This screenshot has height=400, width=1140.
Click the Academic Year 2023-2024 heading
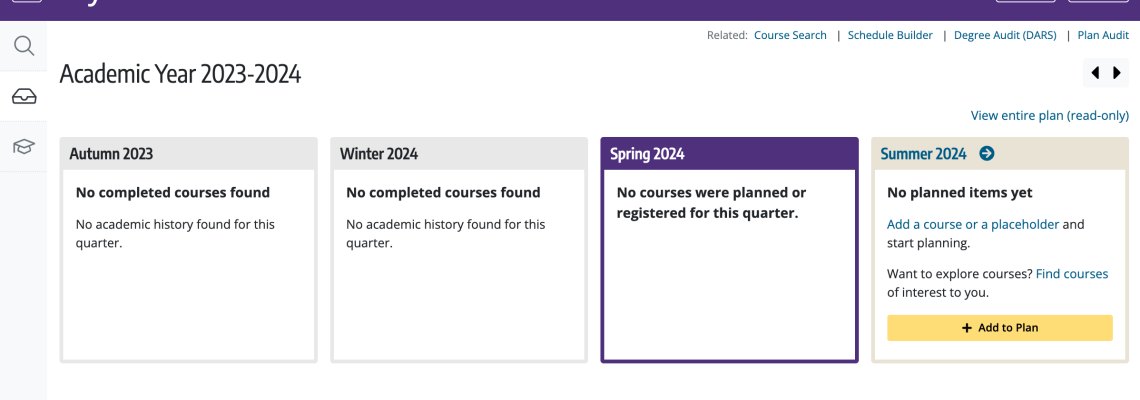[x=180, y=74]
